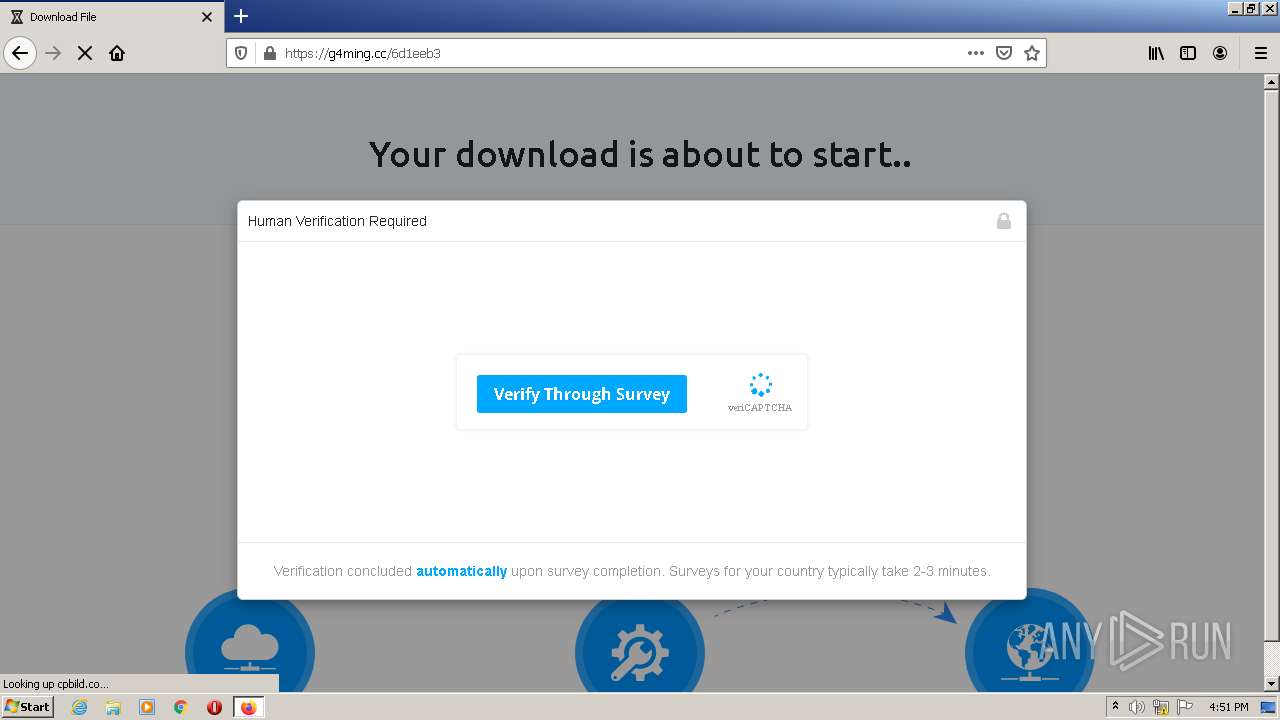
Task: Click the page scrollbar up arrow
Action: pos(1272,82)
